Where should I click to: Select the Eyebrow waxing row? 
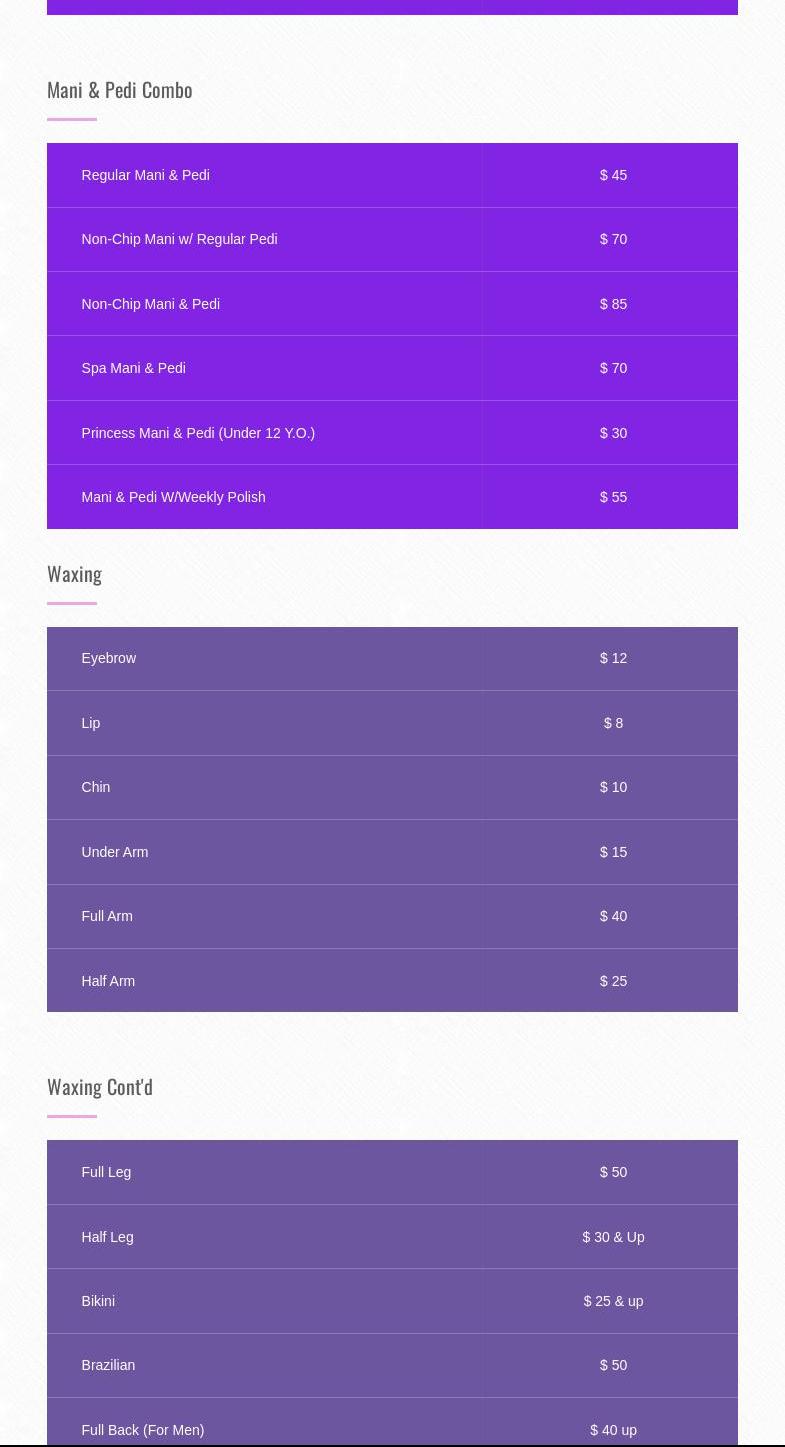(x=109, y=658)
